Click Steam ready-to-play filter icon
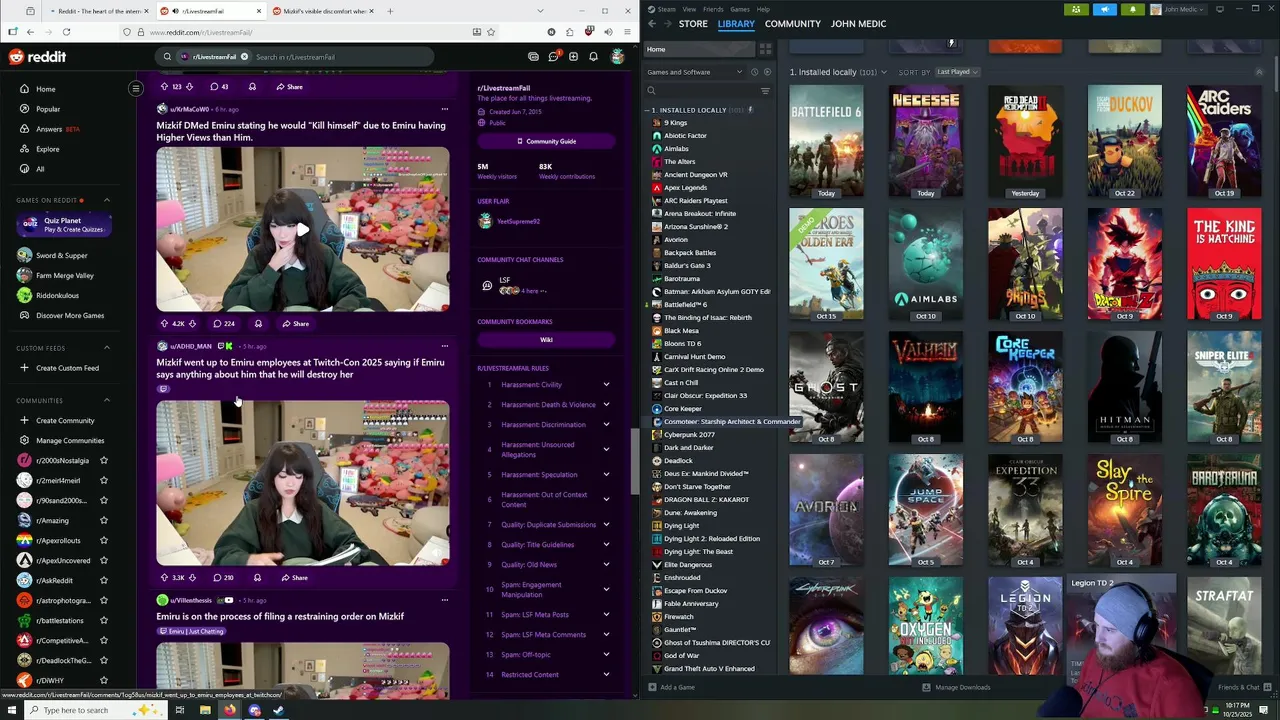The width and height of the screenshot is (1280, 720). [767, 72]
